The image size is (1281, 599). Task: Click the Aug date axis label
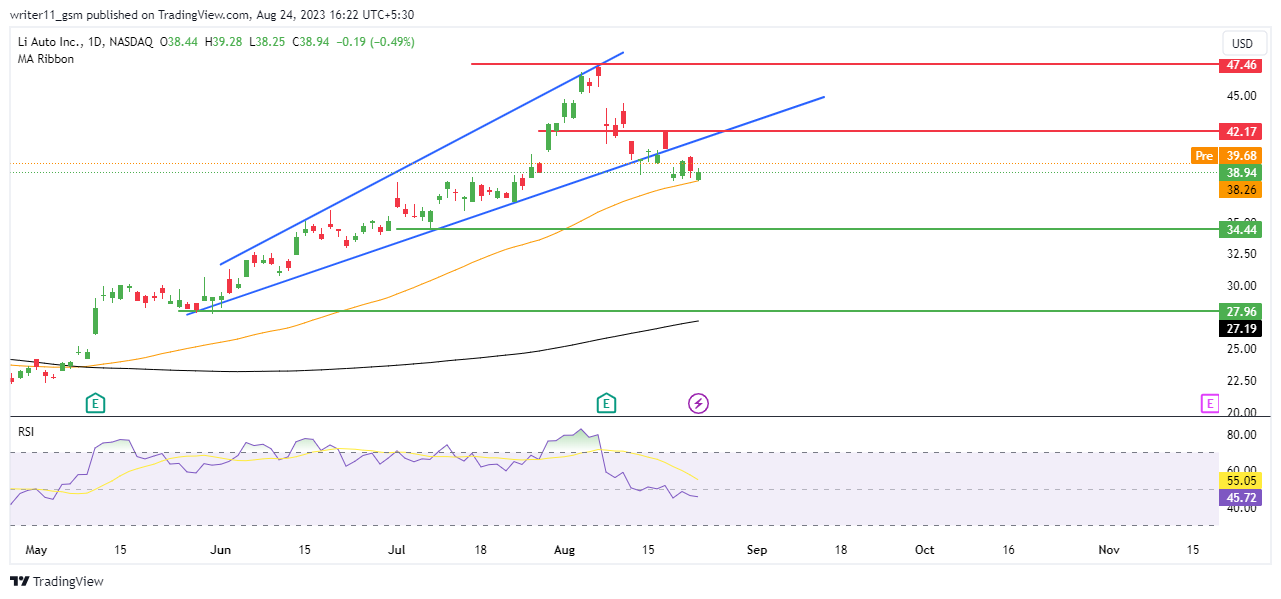pos(565,550)
